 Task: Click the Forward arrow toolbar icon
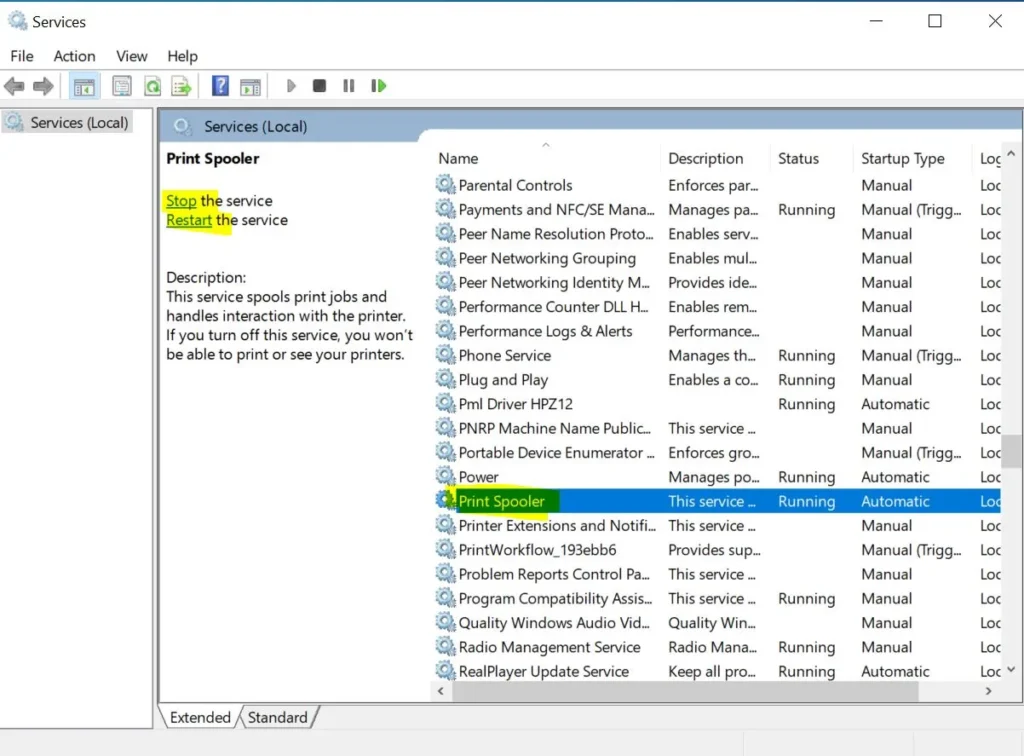43,86
